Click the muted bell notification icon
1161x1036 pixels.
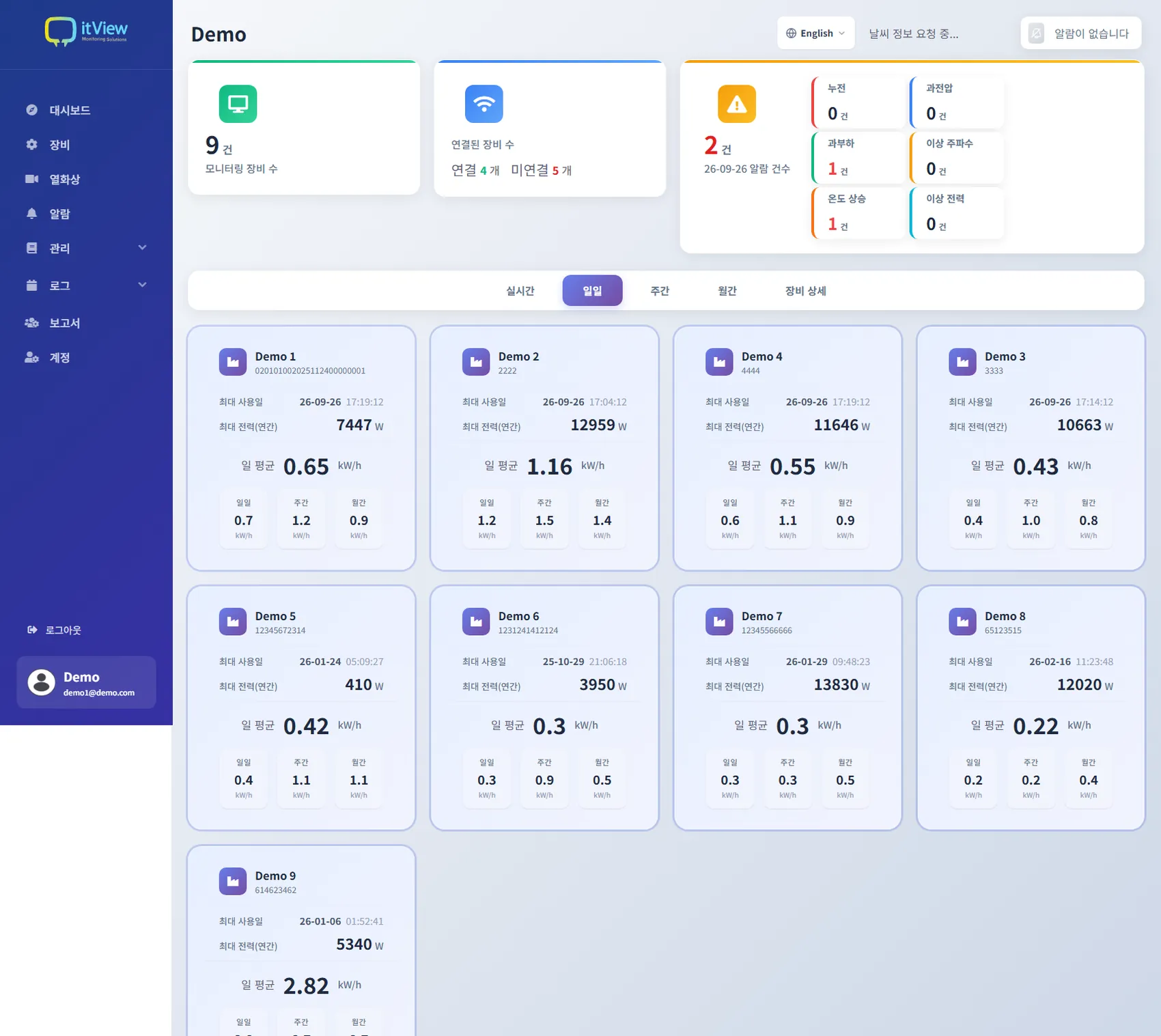coord(1036,33)
